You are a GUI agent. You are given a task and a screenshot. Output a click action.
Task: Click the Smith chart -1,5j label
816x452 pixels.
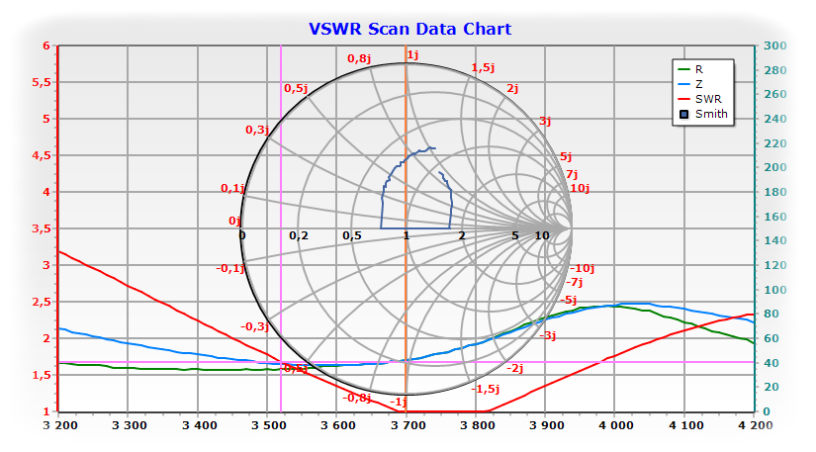coord(485,389)
